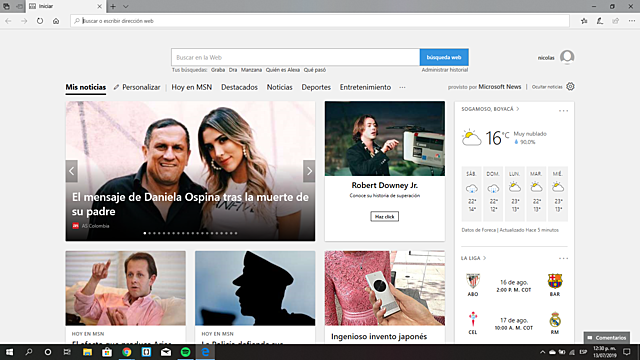Open the Microsoft News link
The width and height of the screenshot is (640, 360).
pyautogui.click(x=500, y=87)
